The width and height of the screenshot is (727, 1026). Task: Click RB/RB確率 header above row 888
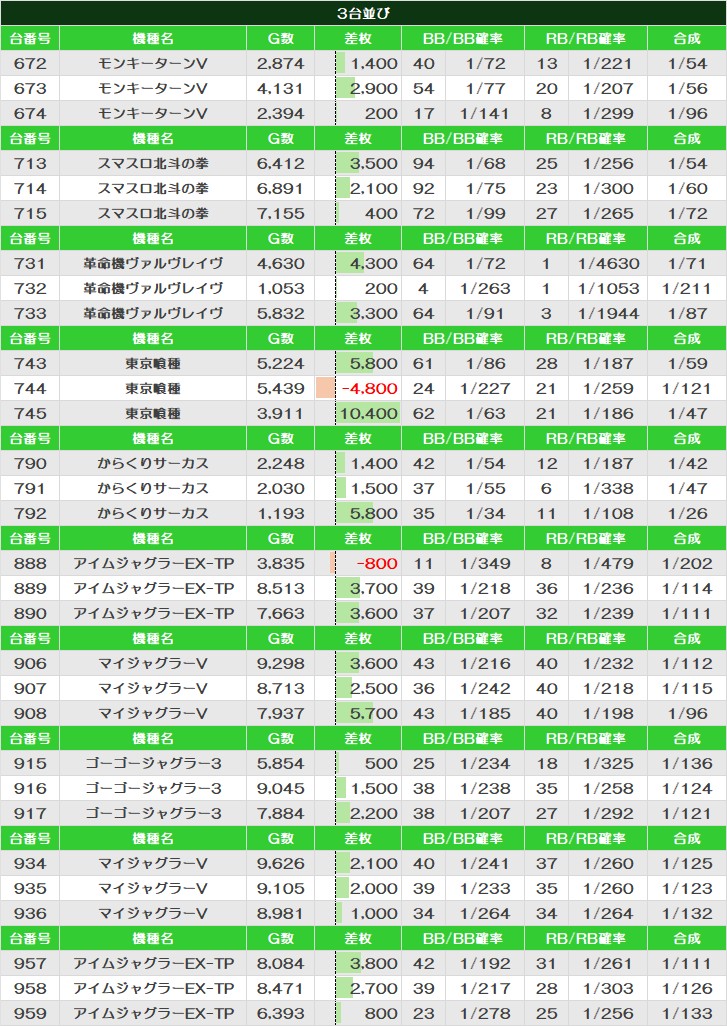(586, 539)
